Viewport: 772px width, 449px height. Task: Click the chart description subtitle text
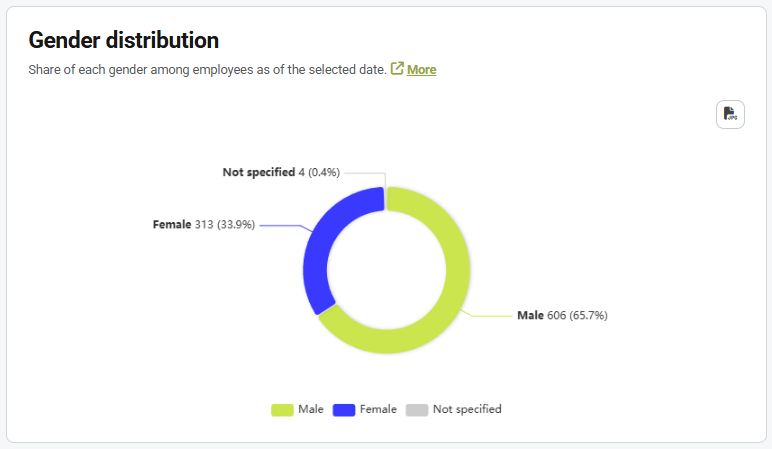pos(207,70)
